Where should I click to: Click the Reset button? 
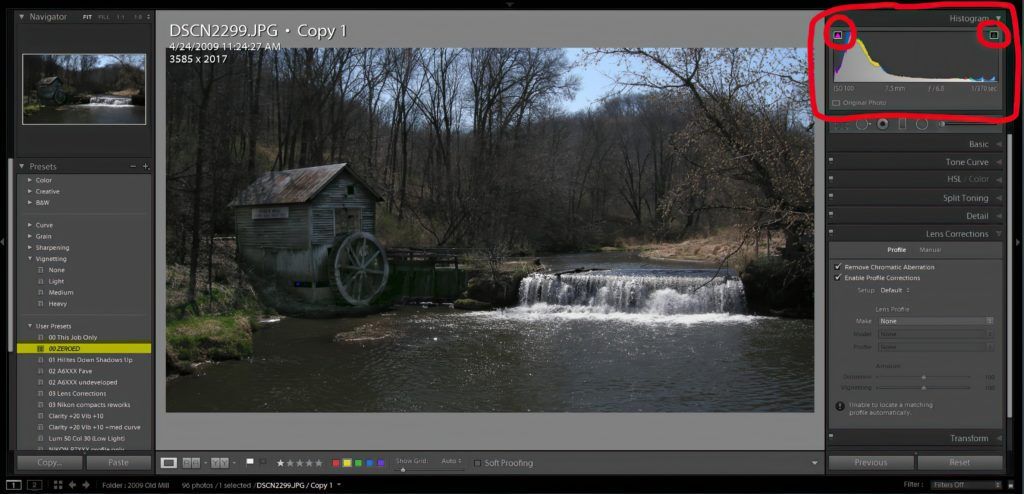[x=959, y=463]
